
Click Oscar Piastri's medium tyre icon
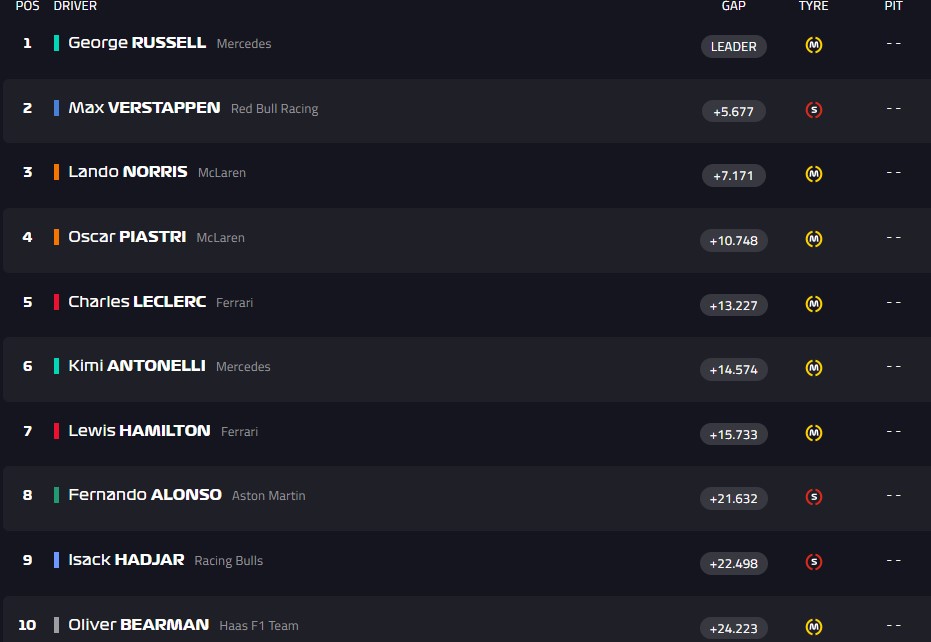point(814,239)
